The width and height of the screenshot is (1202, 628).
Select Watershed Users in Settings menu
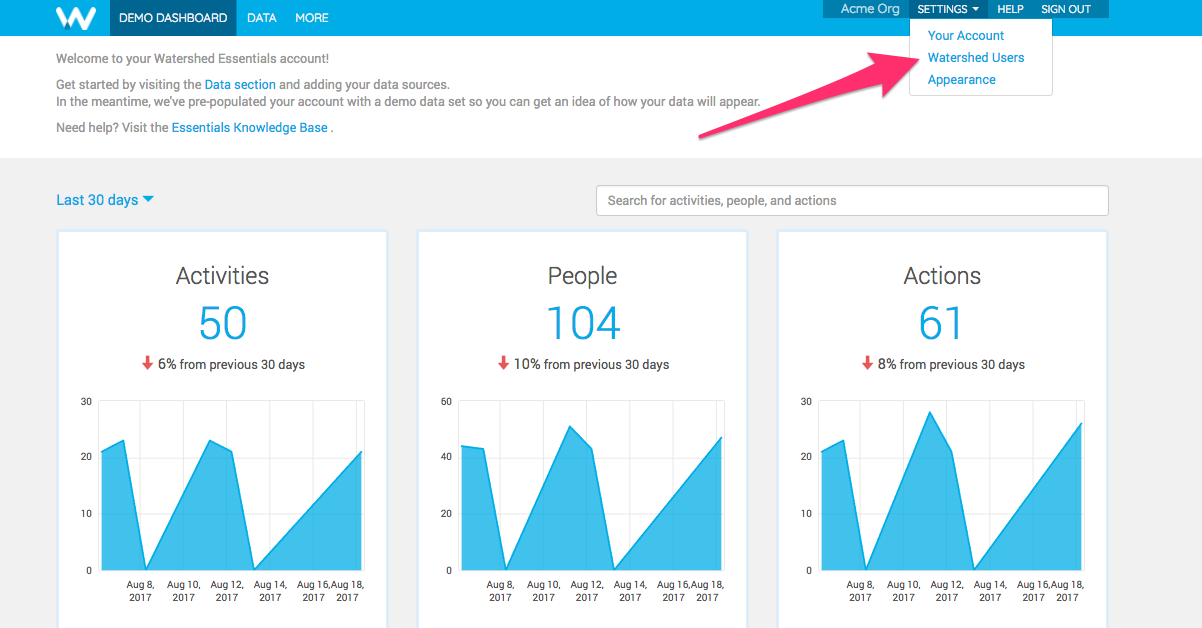tap(976, 57)
